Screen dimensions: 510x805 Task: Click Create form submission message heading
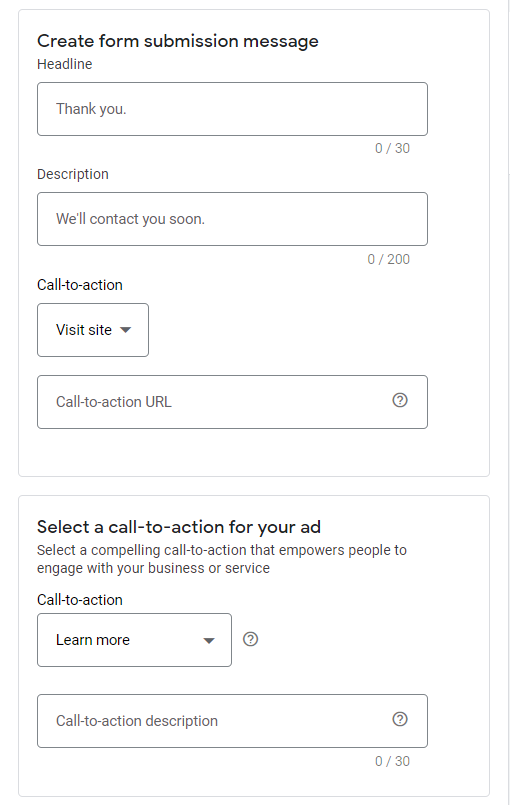[x=178, y=41]
